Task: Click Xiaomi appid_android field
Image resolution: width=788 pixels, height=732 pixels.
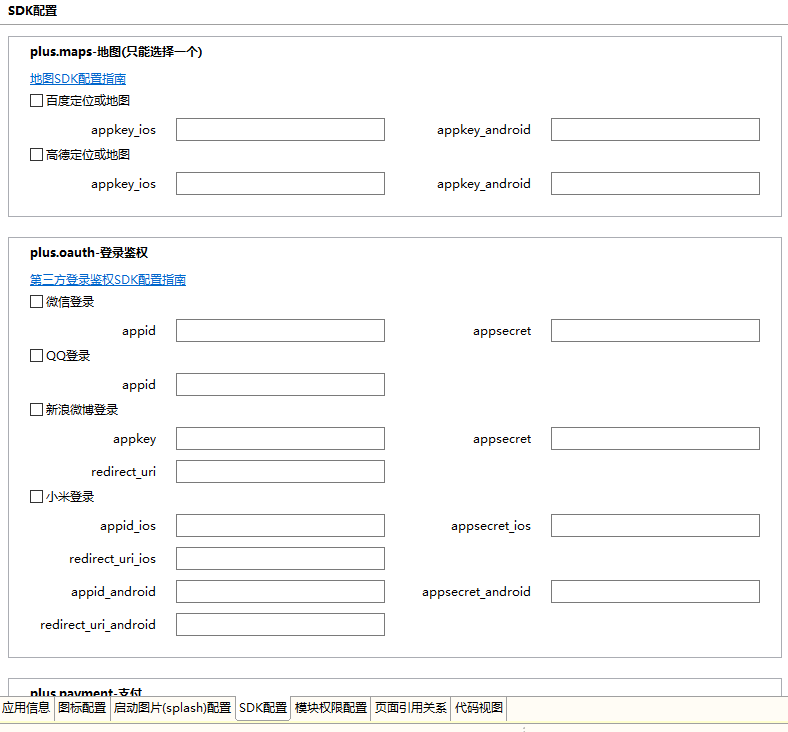Action: pyautogui.click(x=280, y=591)
